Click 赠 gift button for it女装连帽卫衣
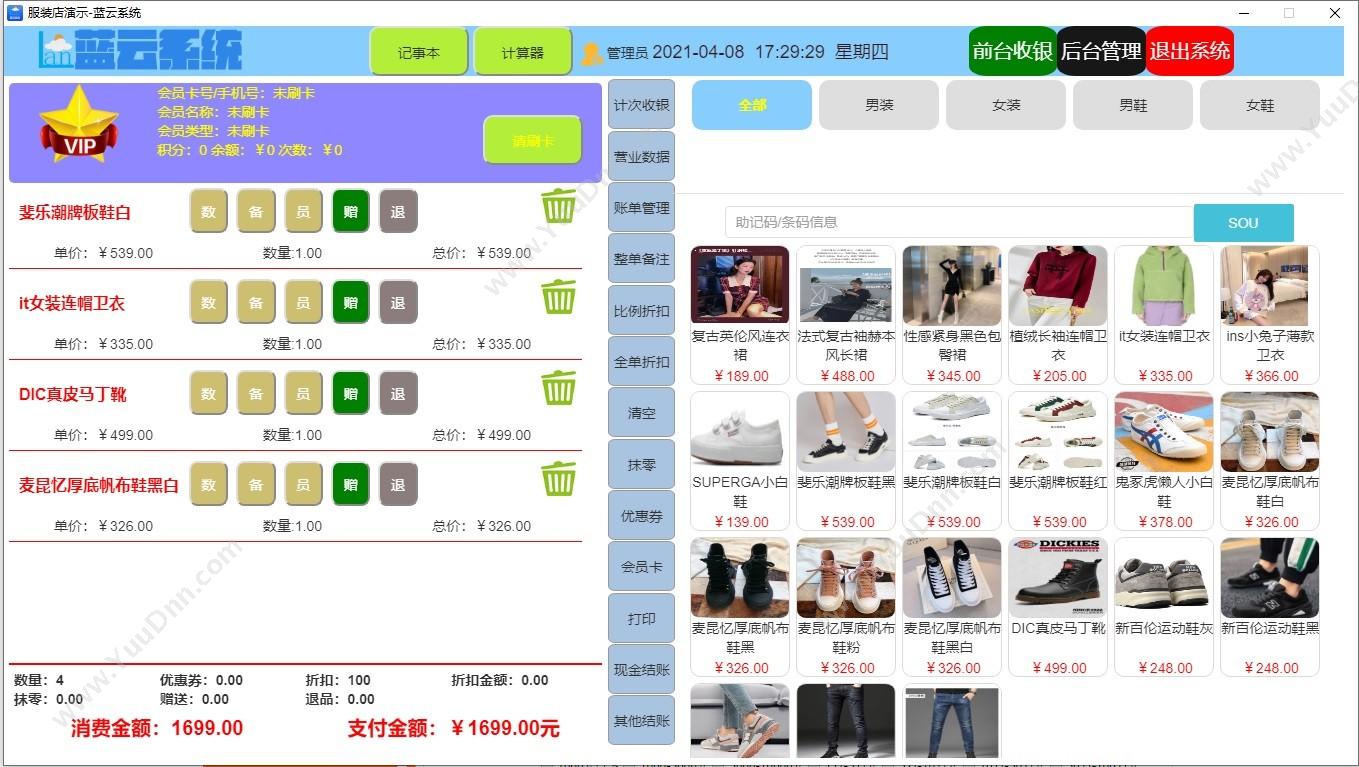The width and height of the screenshot is (1359, 767). 351,302
